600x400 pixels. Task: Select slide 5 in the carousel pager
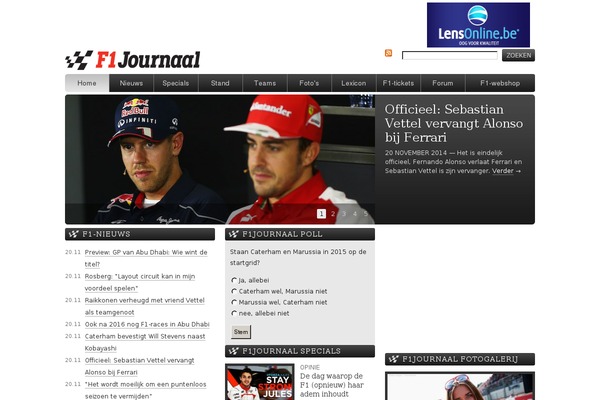(366, 214)
